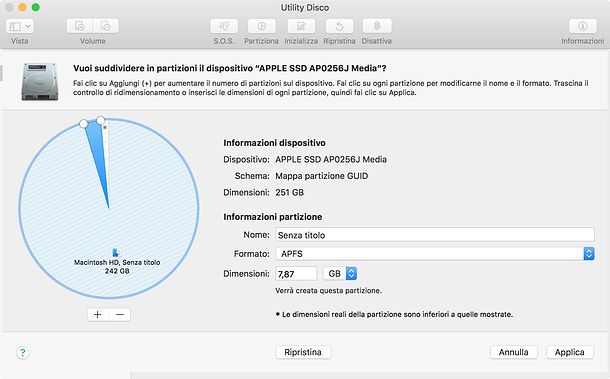Select the left pie resize handle

coord(83,124)
